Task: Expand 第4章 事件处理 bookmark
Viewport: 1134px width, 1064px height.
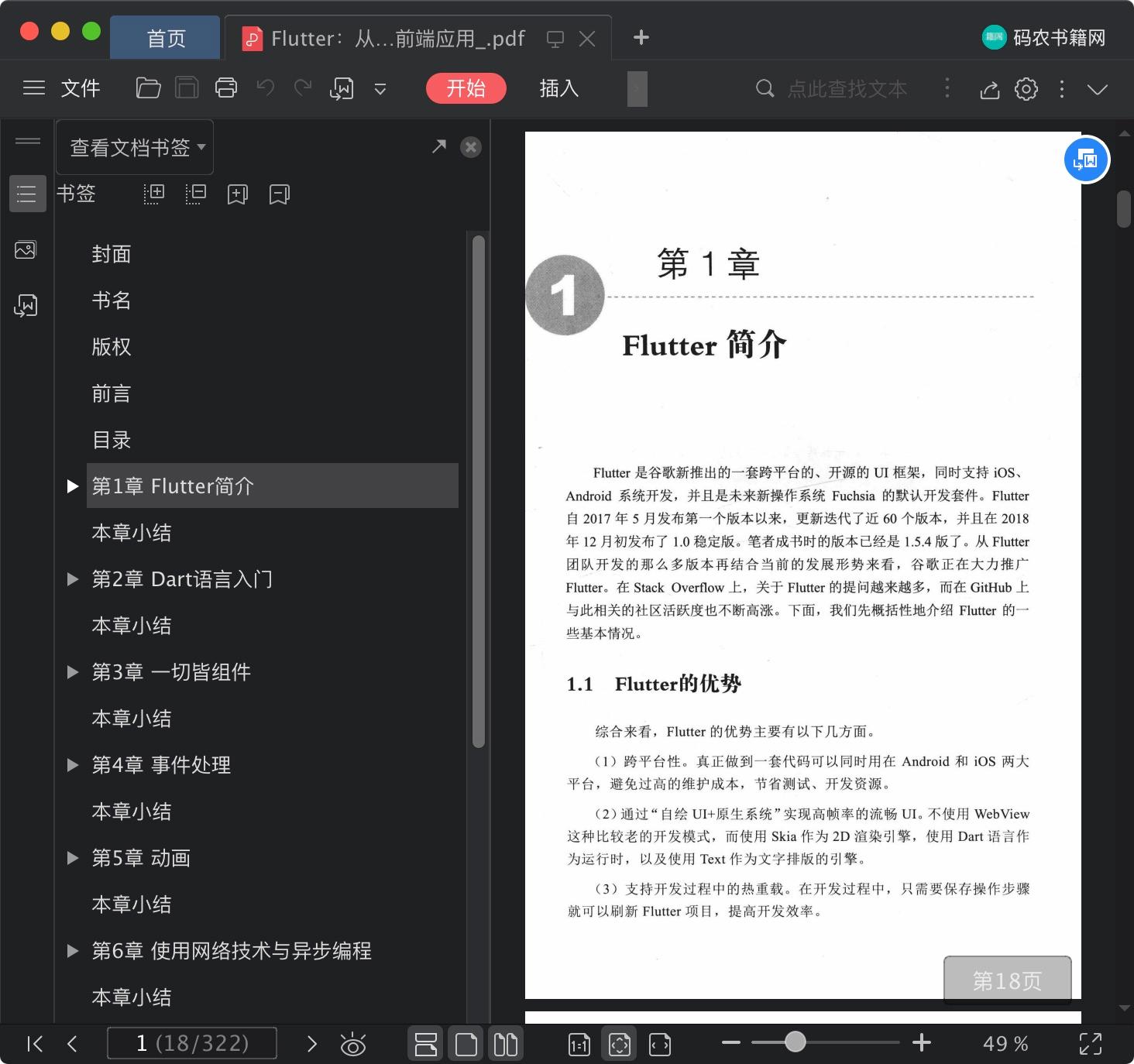Action: [x=73, y=765]
